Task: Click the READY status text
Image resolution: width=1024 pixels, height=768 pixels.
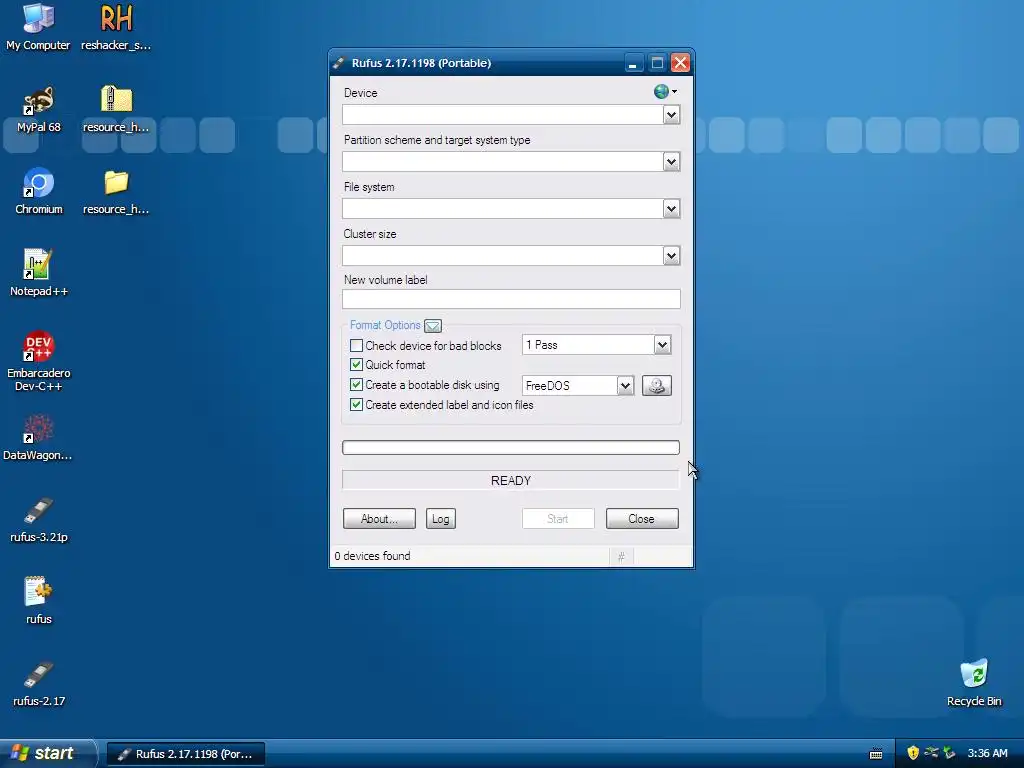Action: point(511,481)
